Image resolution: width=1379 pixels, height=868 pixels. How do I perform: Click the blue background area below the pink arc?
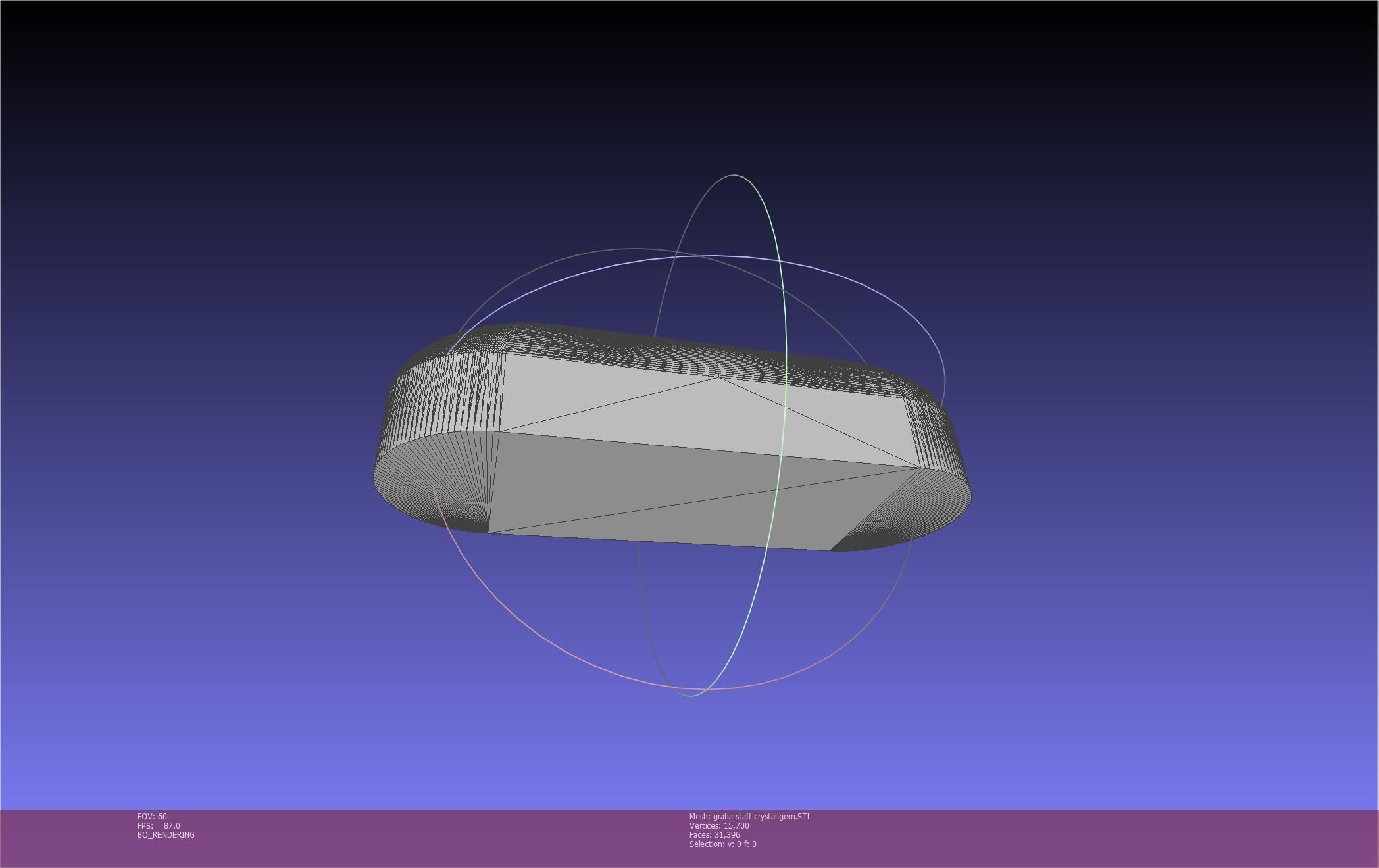(689, 750)
